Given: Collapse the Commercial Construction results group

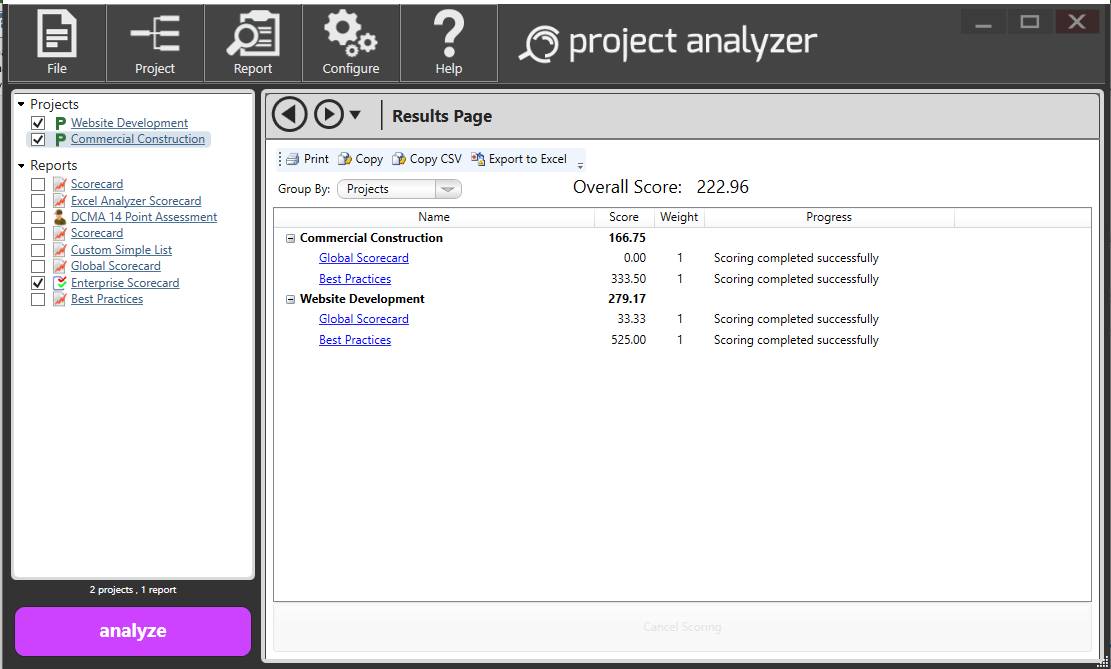Looking at the screenshot, I should (x=291, y=239).
